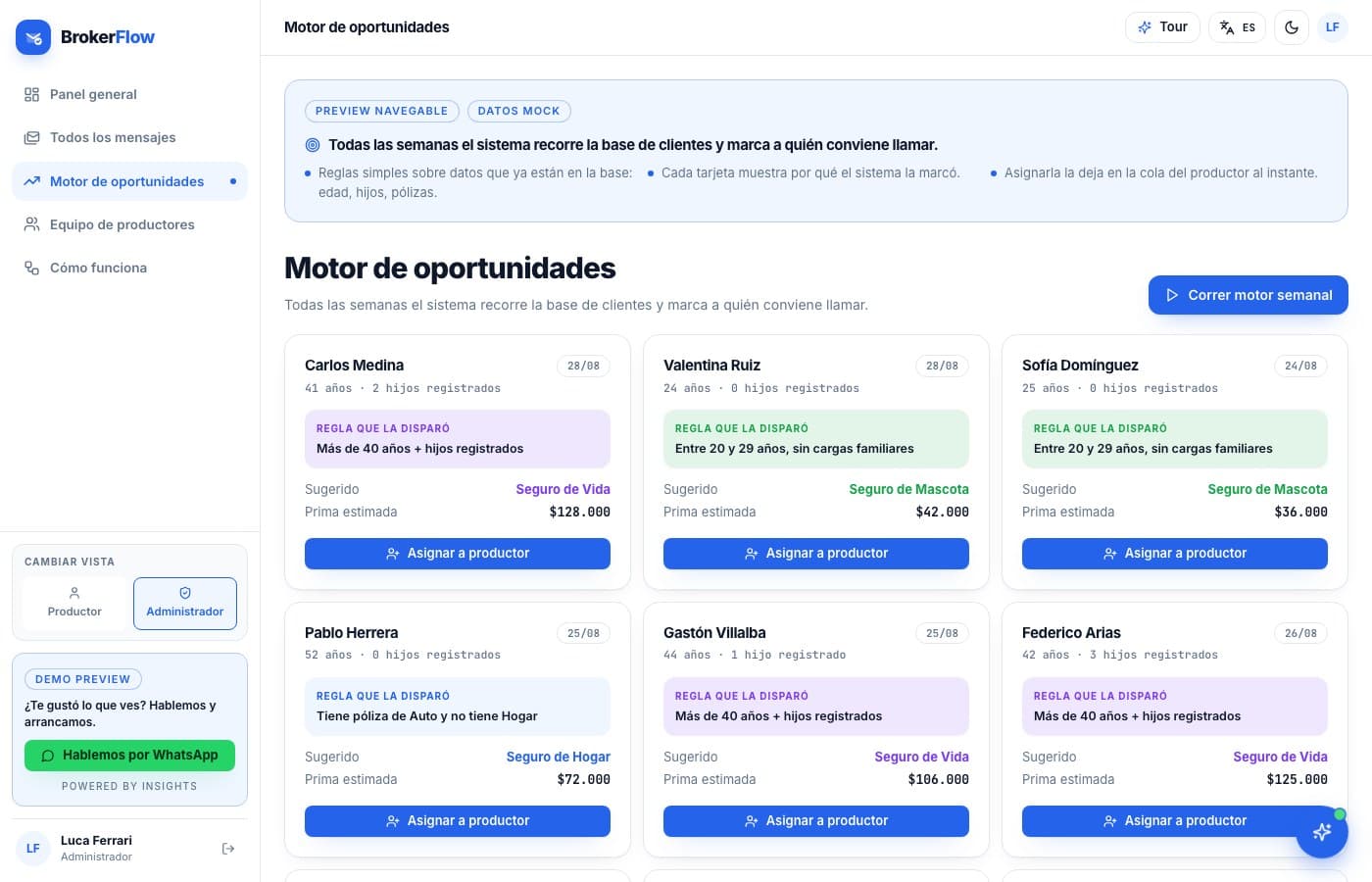Click Pablo Herrera's name
Image resolution: width=1372 pixels, height=882 pixels.
click(x=351, y=633)
